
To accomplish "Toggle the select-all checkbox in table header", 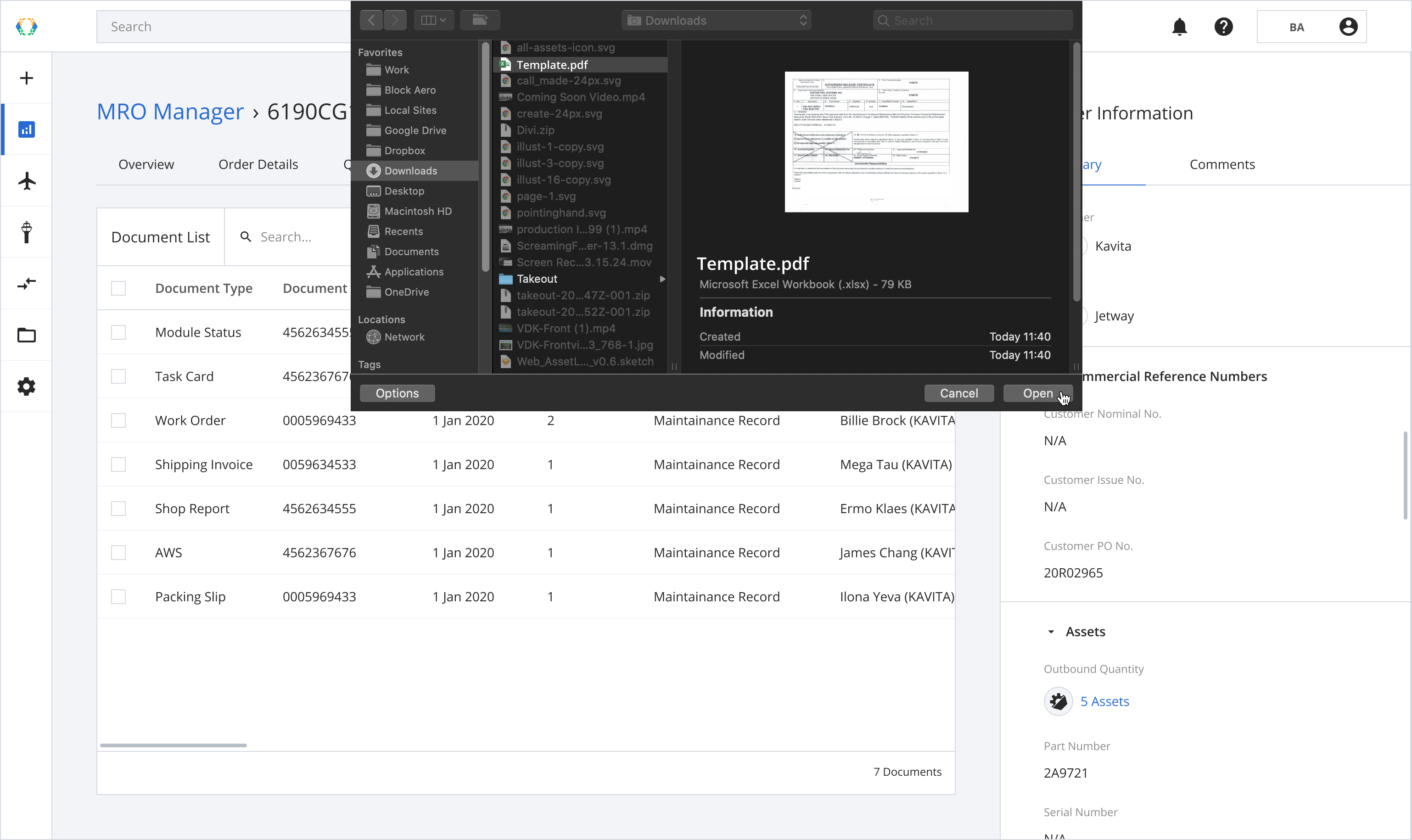I will click(118, 288).
